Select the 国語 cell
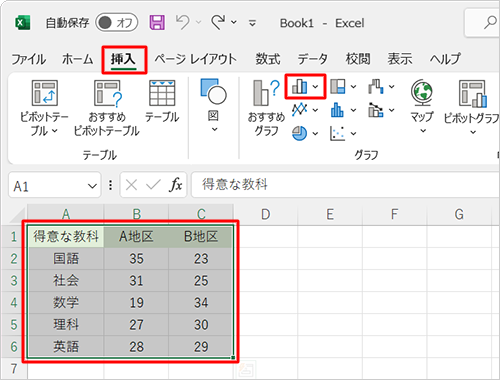Viewport: 500px width, 380px height. click(66, 258)
